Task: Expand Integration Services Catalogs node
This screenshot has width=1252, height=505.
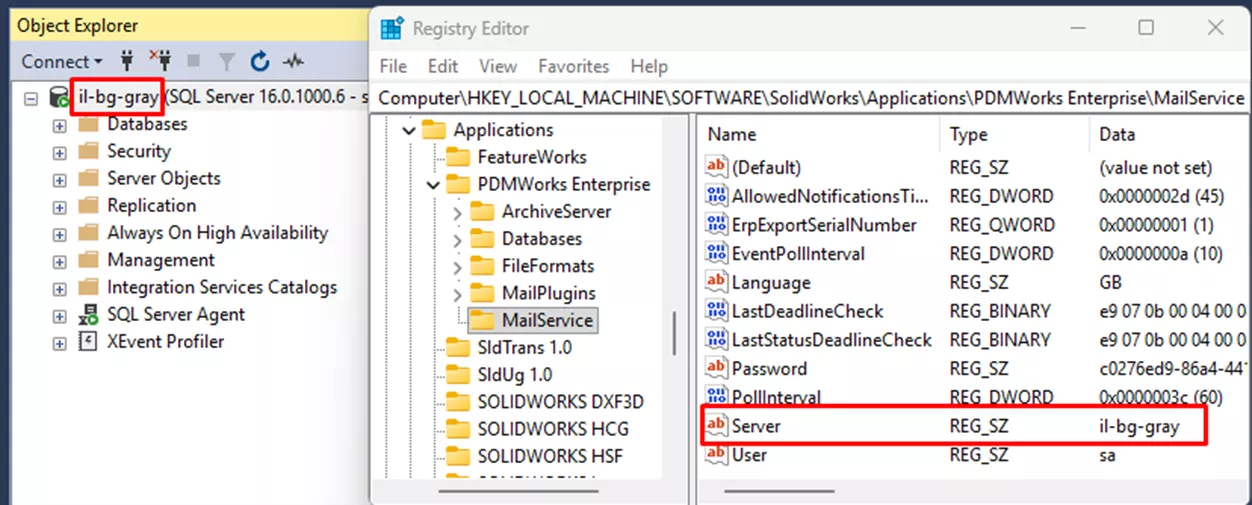Action: click(59, 288)
